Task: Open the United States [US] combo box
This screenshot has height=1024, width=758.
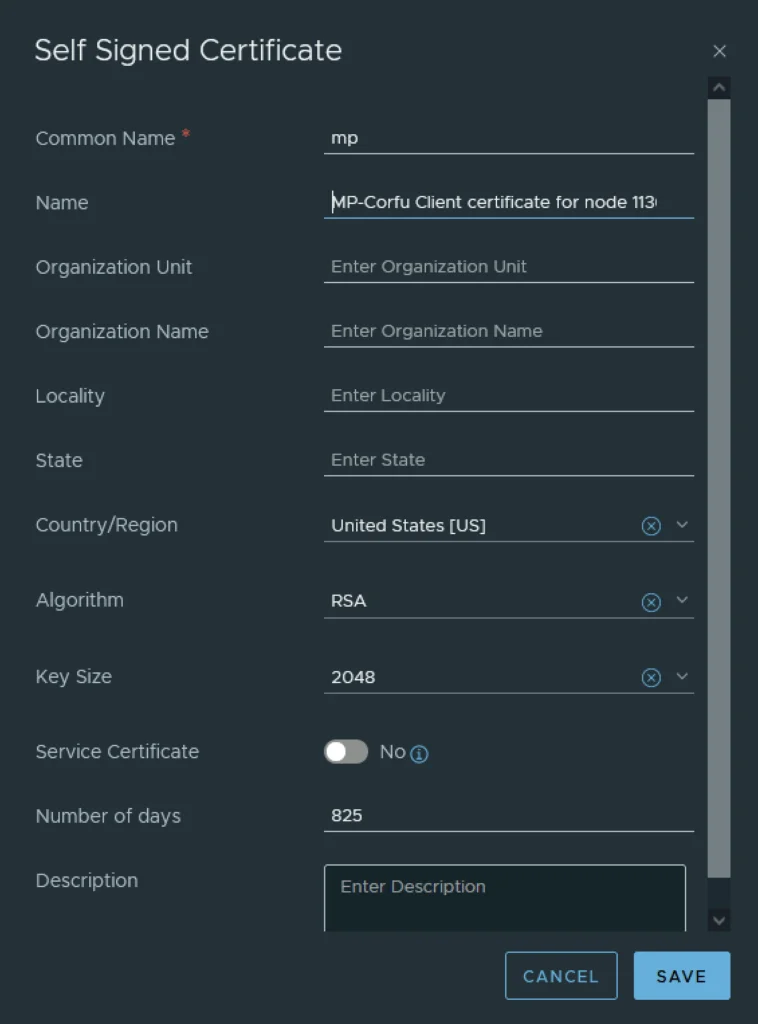Action: tap(509, 526)
